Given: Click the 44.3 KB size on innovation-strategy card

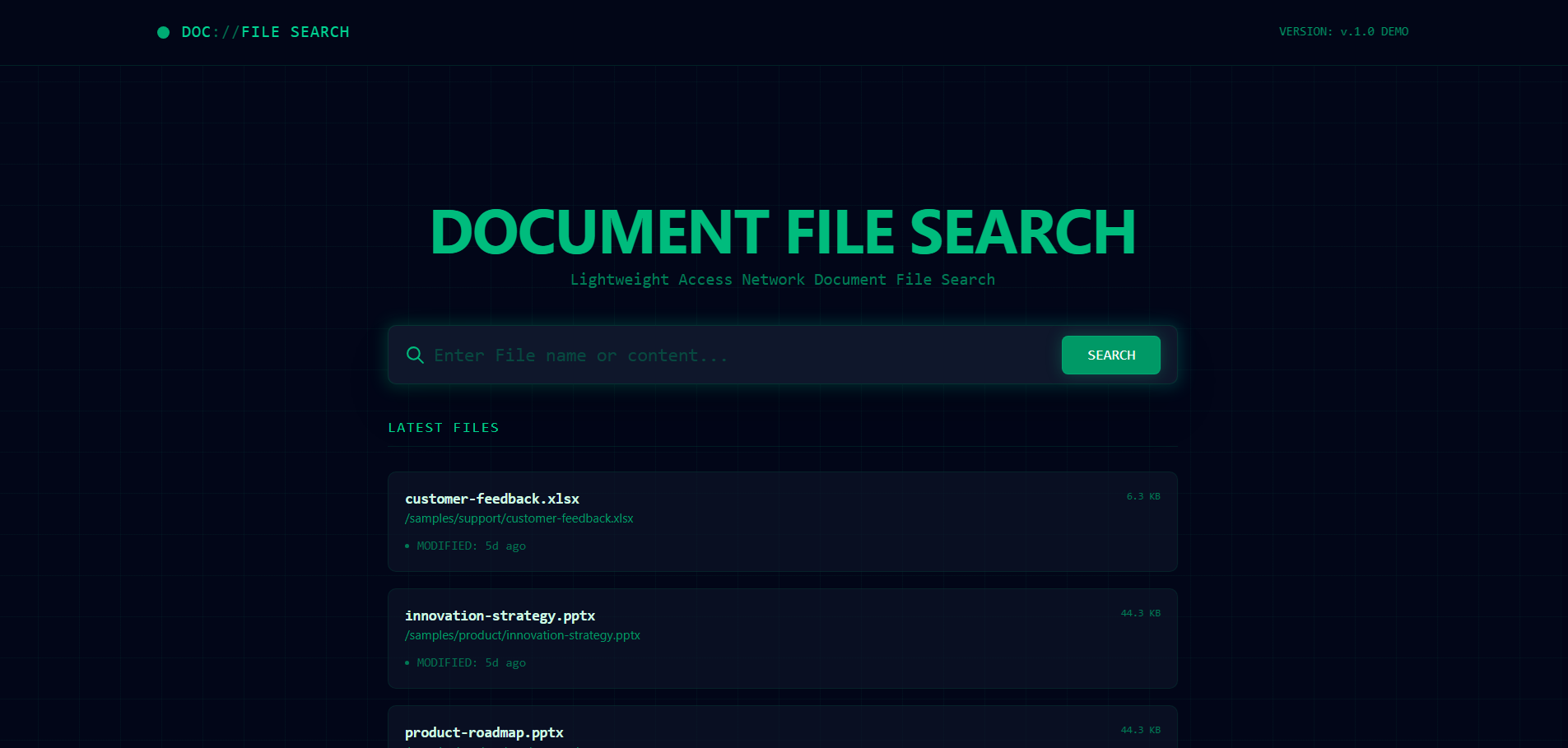Looking at the screenshot, I should coord(1140,613).
